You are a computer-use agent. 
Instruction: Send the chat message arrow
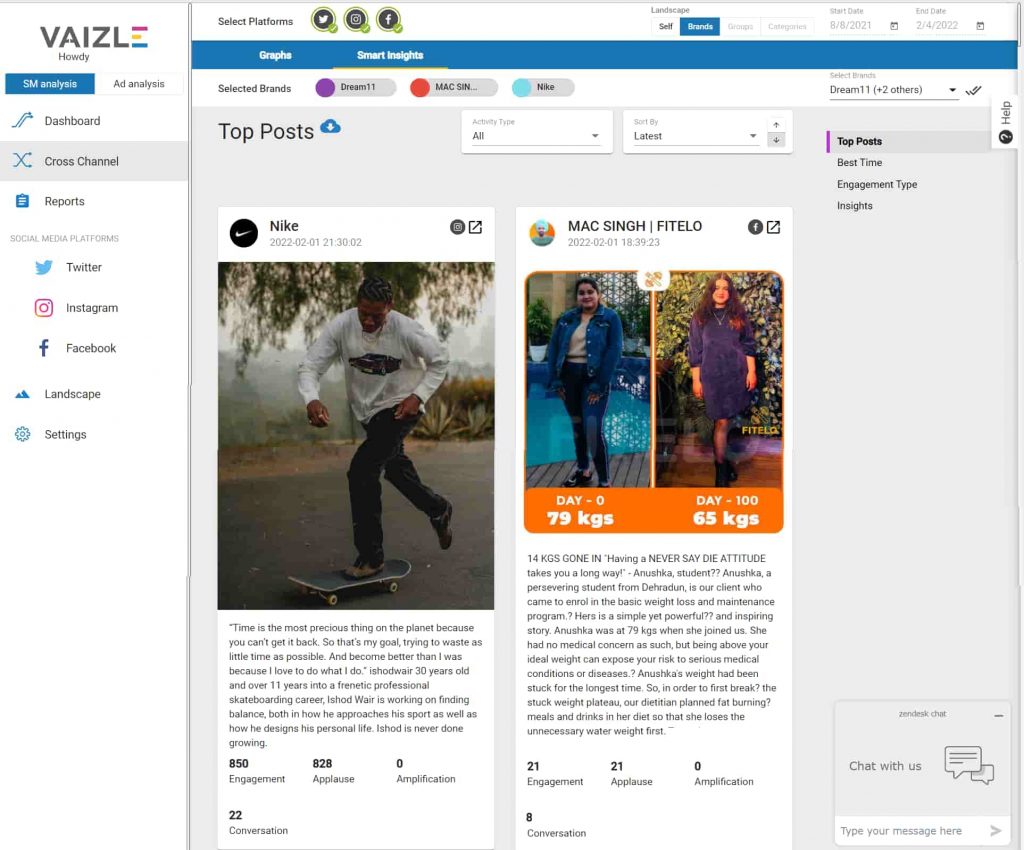click(995, 830)
